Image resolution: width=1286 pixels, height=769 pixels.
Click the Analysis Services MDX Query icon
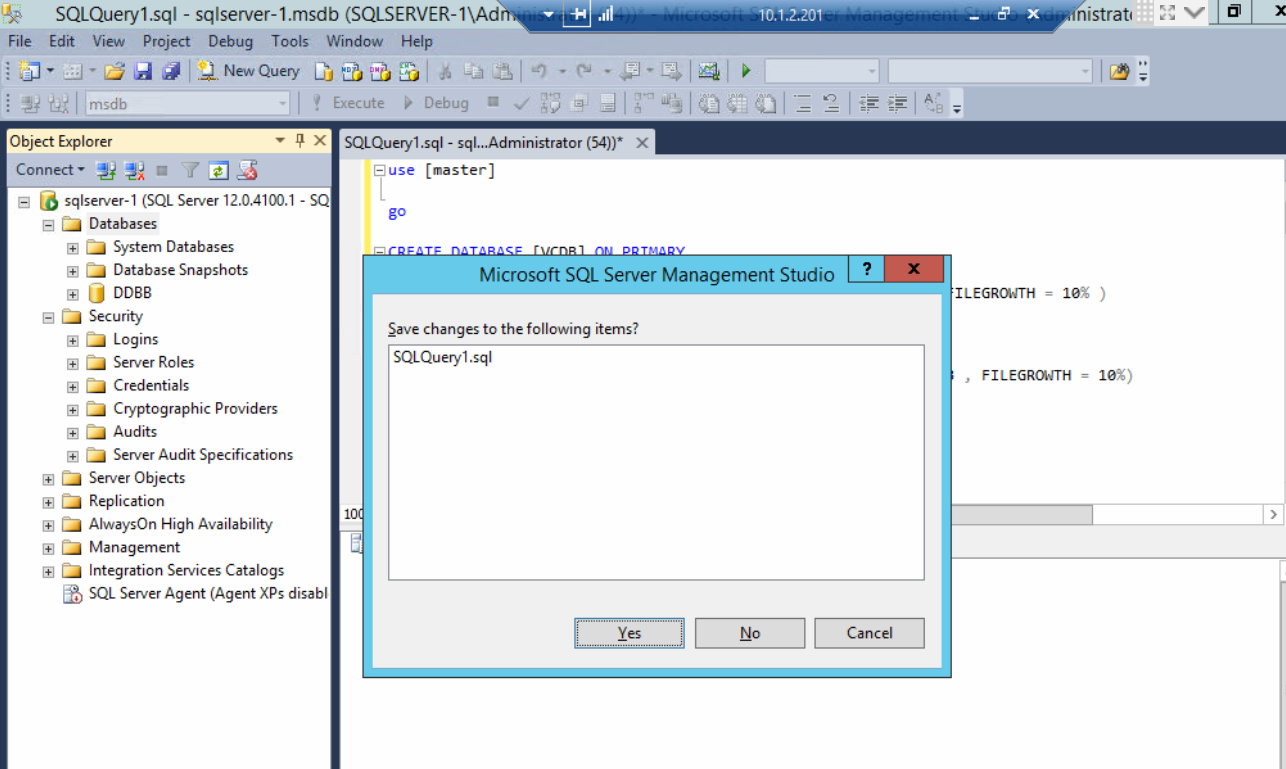click(x=351, y=71)
